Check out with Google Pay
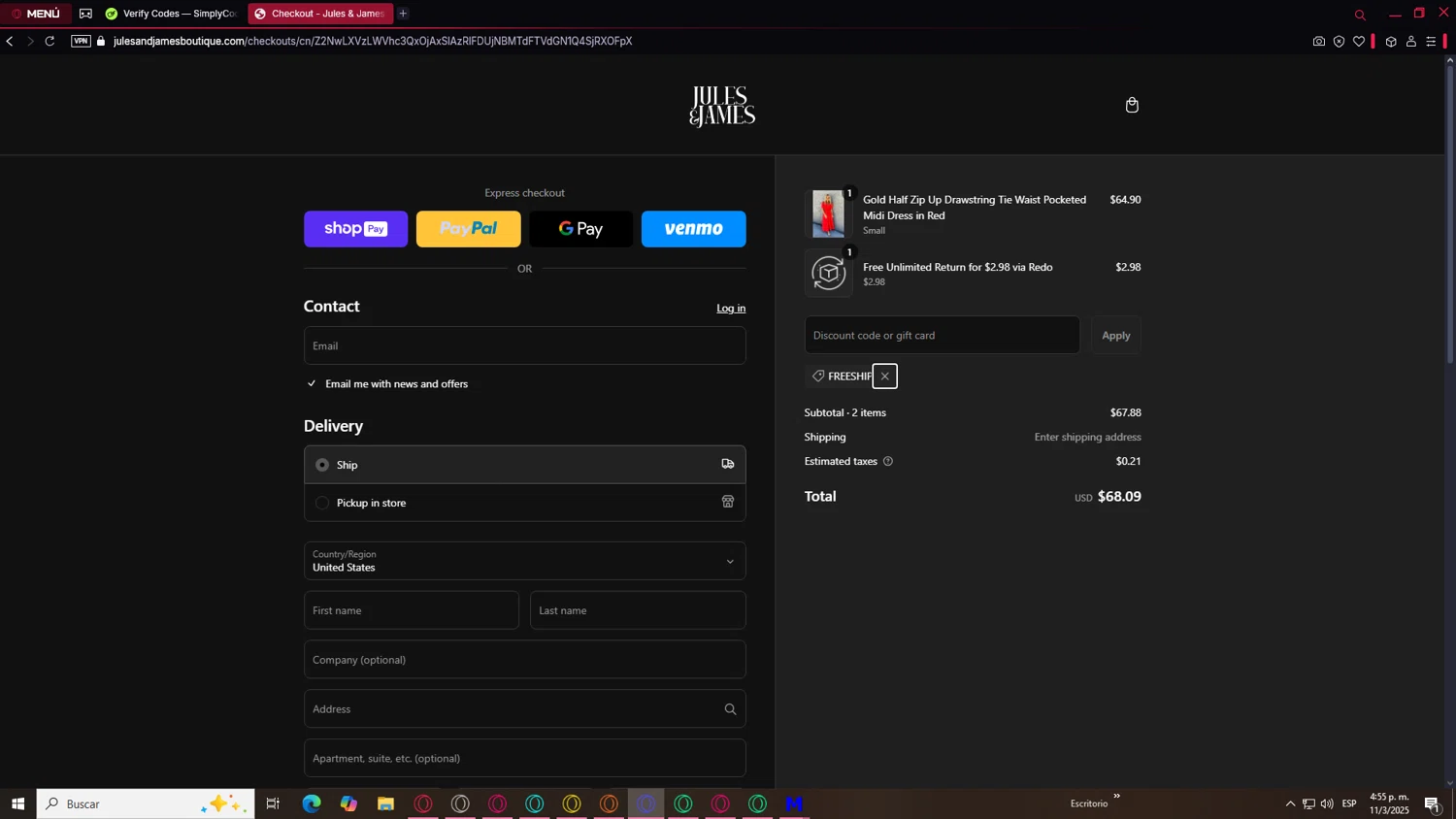The height and width of the screenshot is (819, 1456). tap(581, 229)
